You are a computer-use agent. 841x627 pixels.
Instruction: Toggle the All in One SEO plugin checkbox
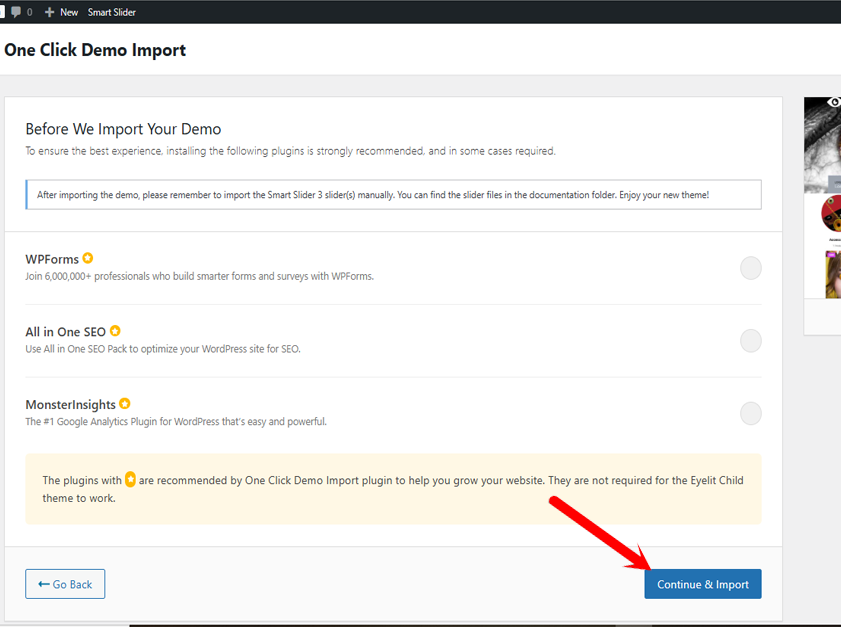pos(750,341)
